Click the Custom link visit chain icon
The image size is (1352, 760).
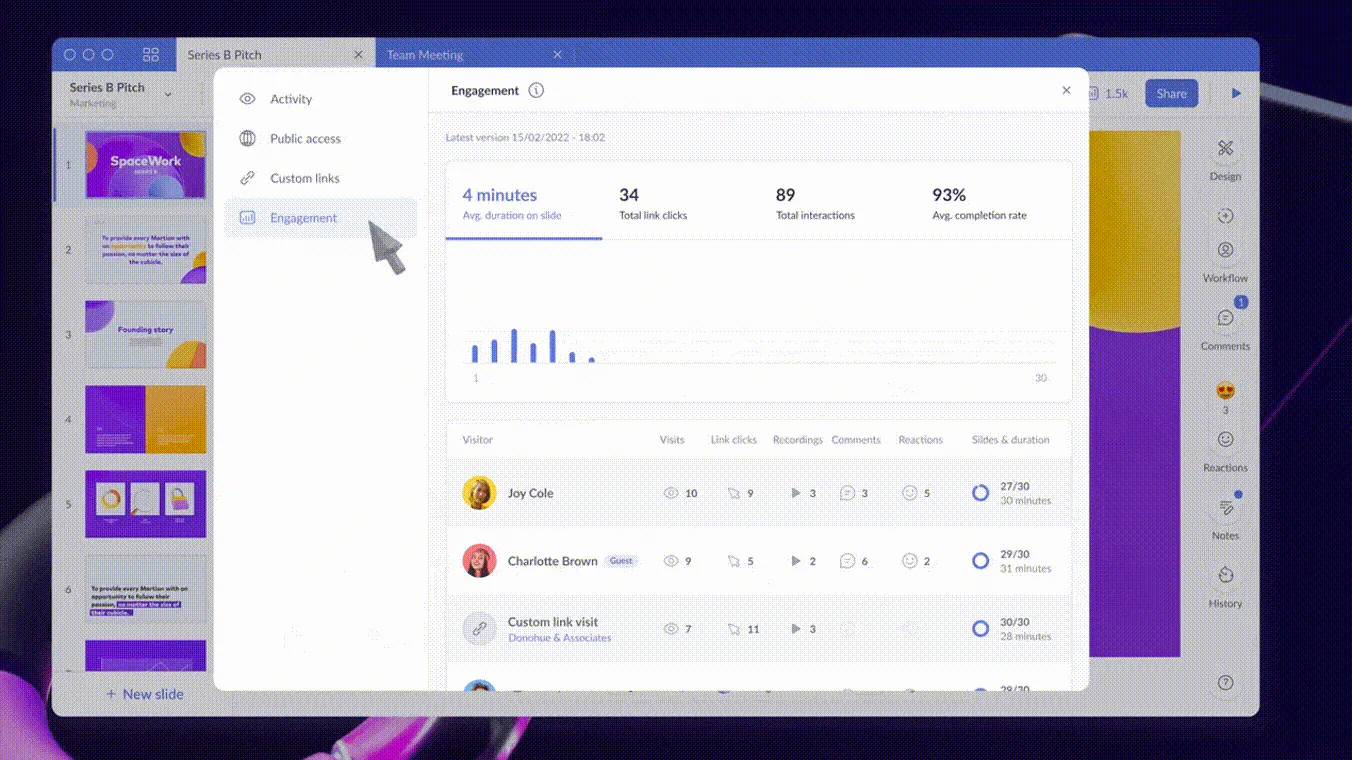479,629
